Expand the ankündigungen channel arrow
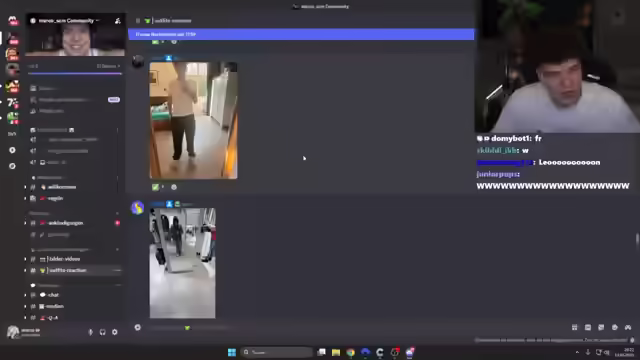The image size is (640, 360). point(25,223)
